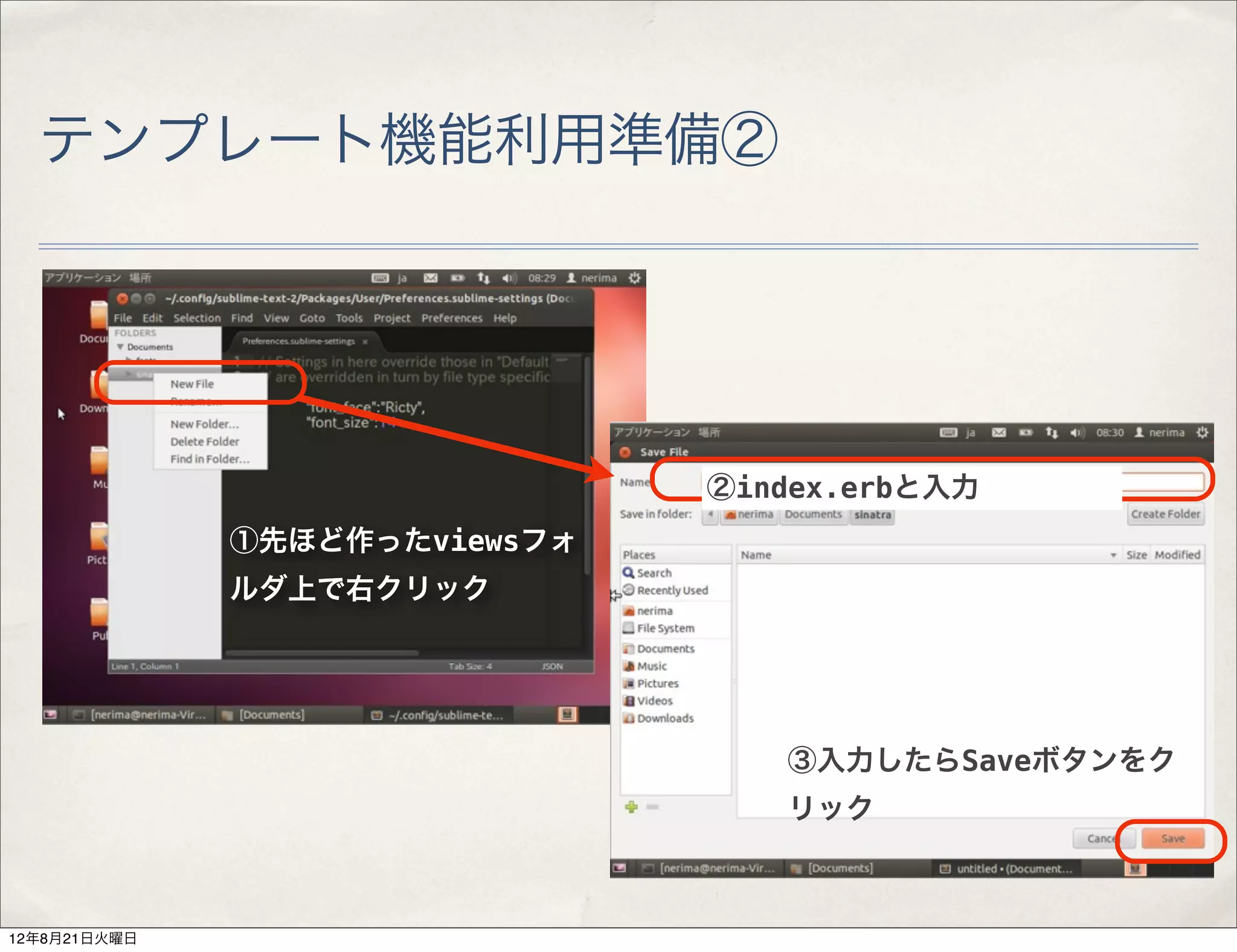Collapse the Documents folder in the sidebar

click(x=120, y=347)
